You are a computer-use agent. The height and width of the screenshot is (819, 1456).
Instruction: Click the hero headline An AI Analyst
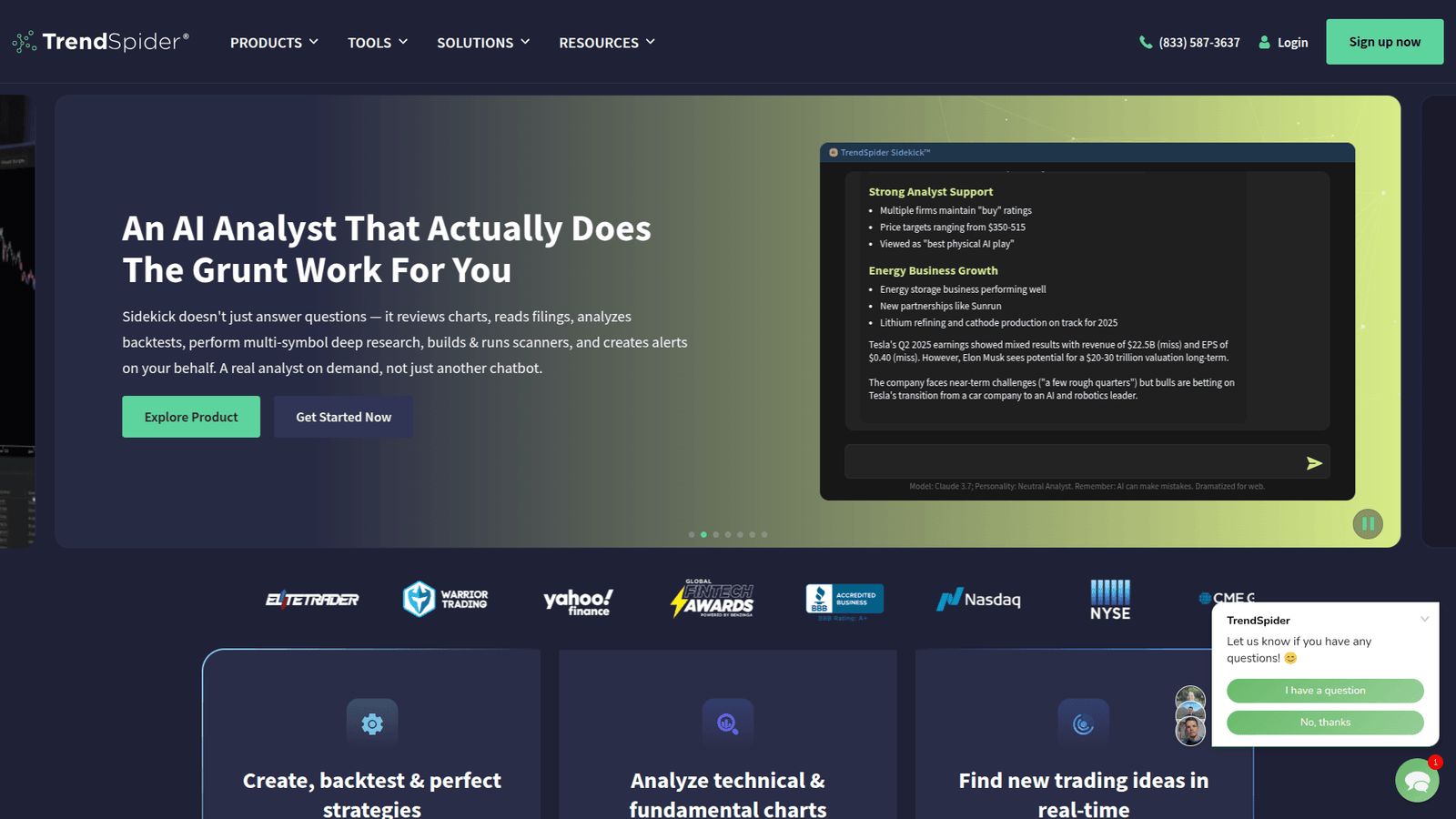click(x=387, y=249)
